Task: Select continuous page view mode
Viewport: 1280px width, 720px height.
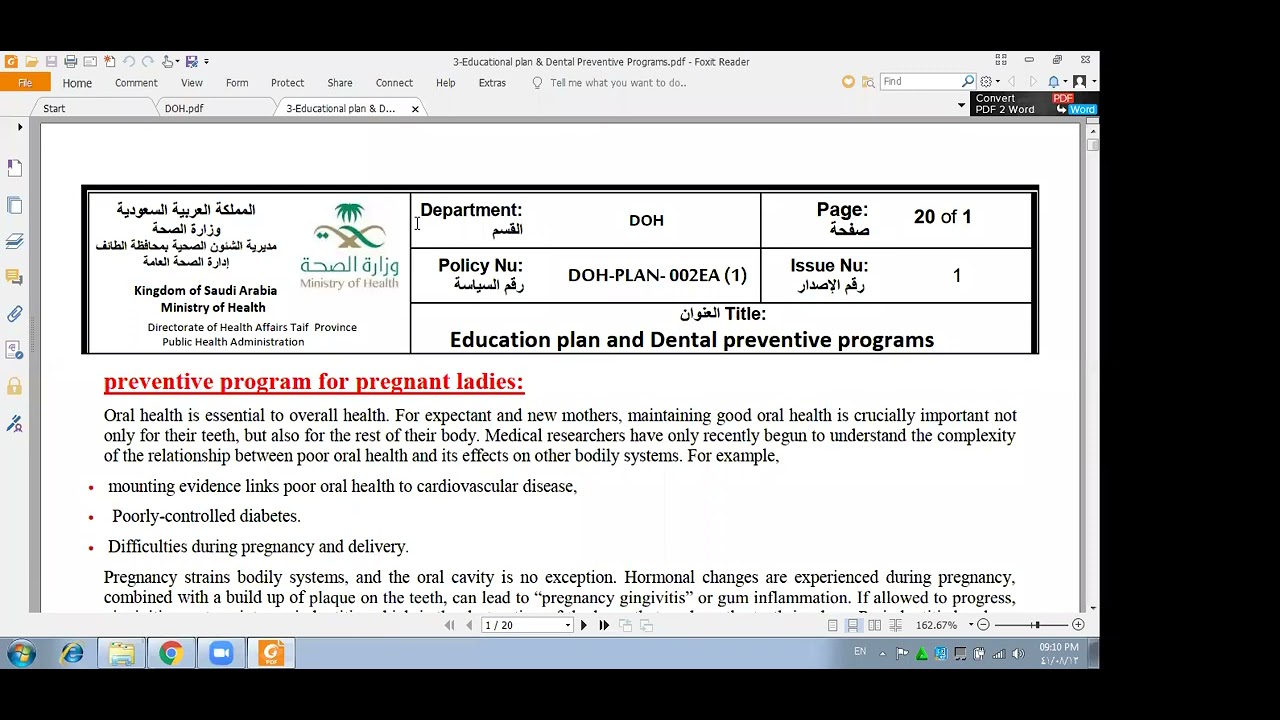Action: (853, 625)
